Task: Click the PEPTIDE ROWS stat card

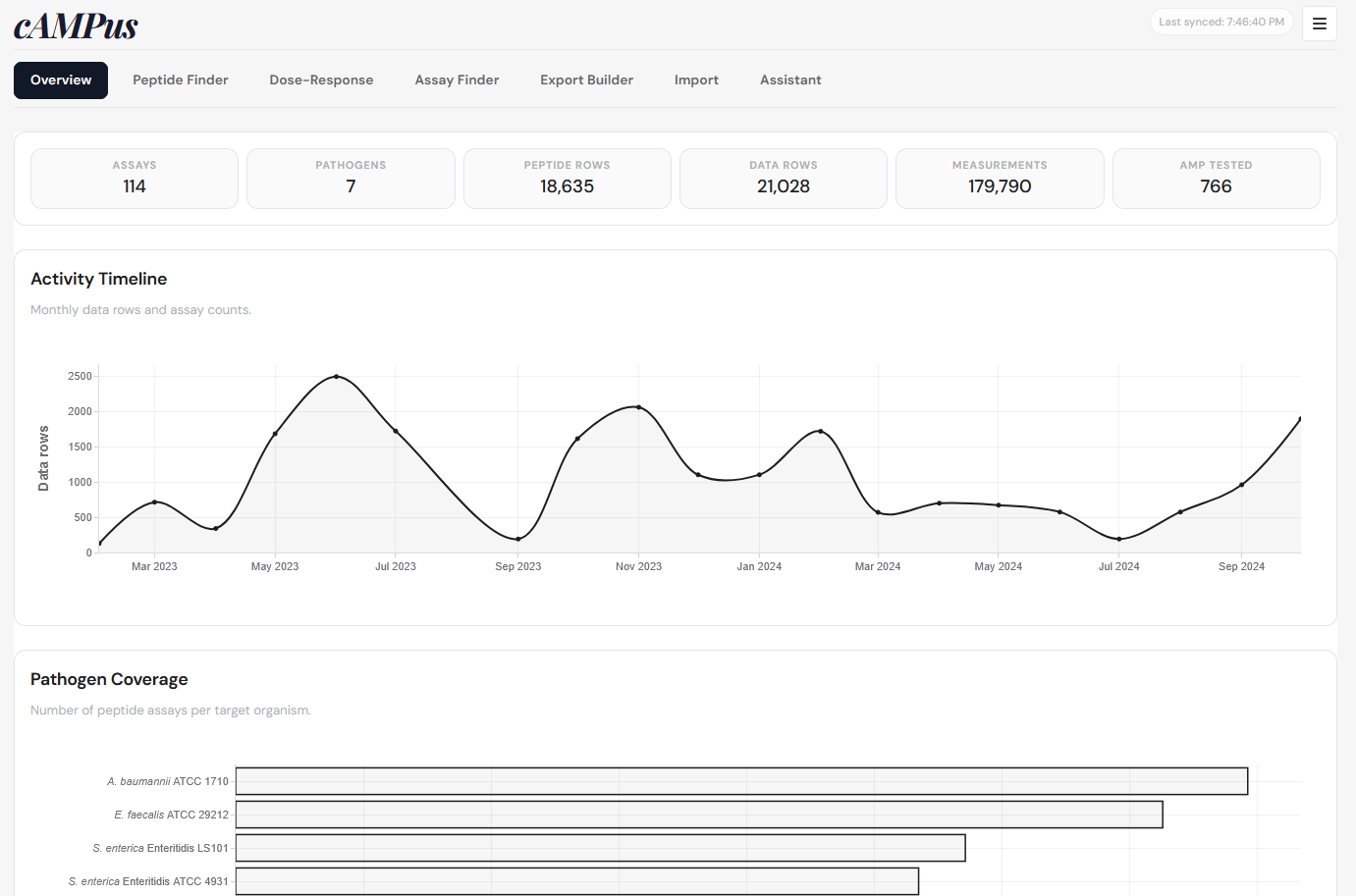Action: coord(567,179)
